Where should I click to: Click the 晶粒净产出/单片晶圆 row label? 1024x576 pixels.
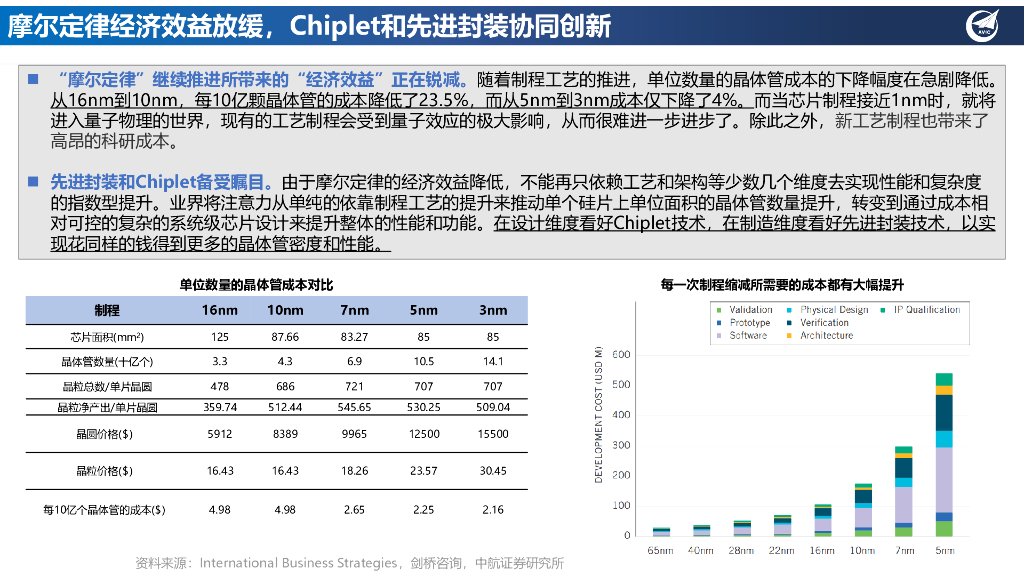pos(106,408)
